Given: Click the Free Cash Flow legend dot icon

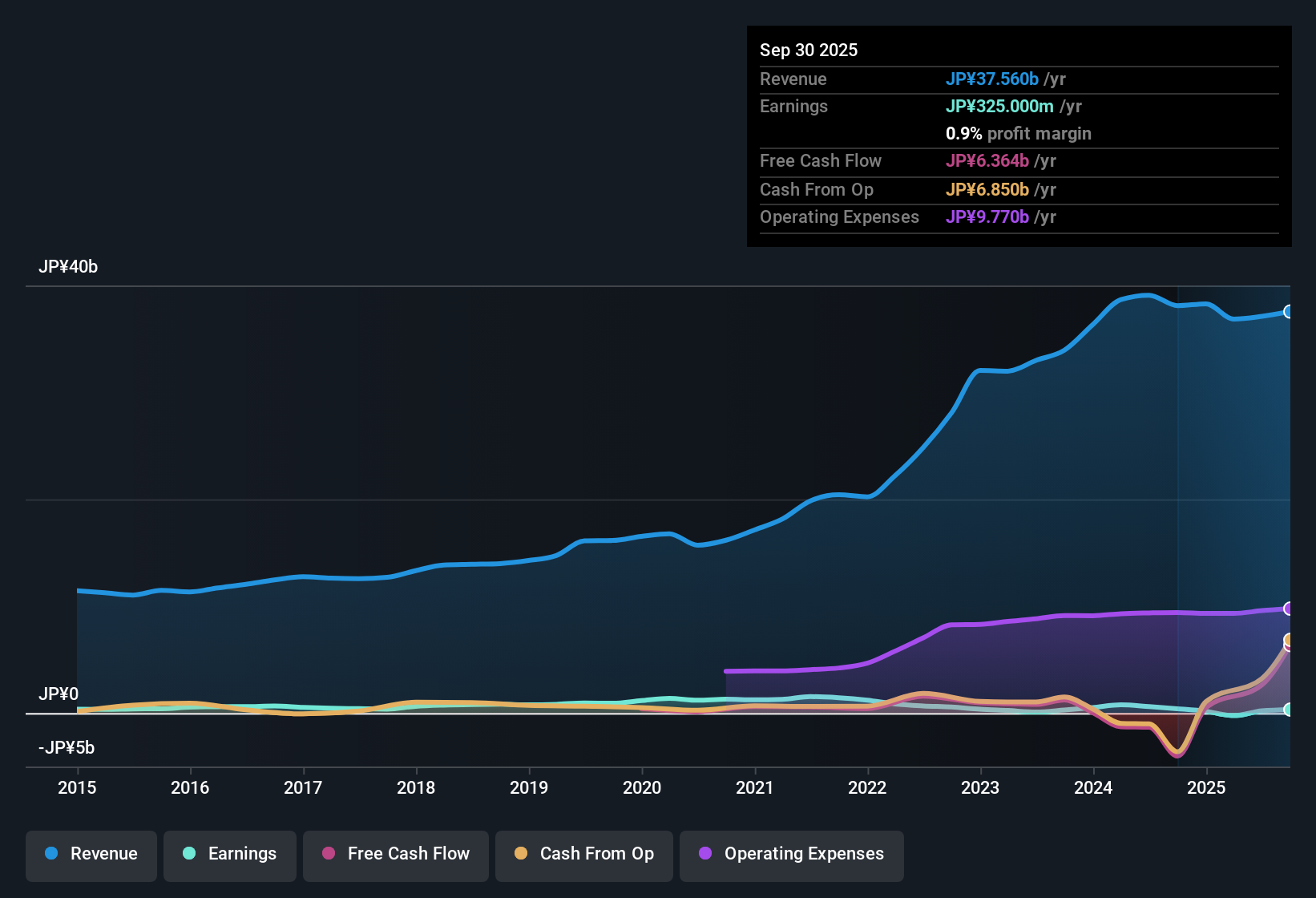Looking at the screenshot, I should [328, 854].
